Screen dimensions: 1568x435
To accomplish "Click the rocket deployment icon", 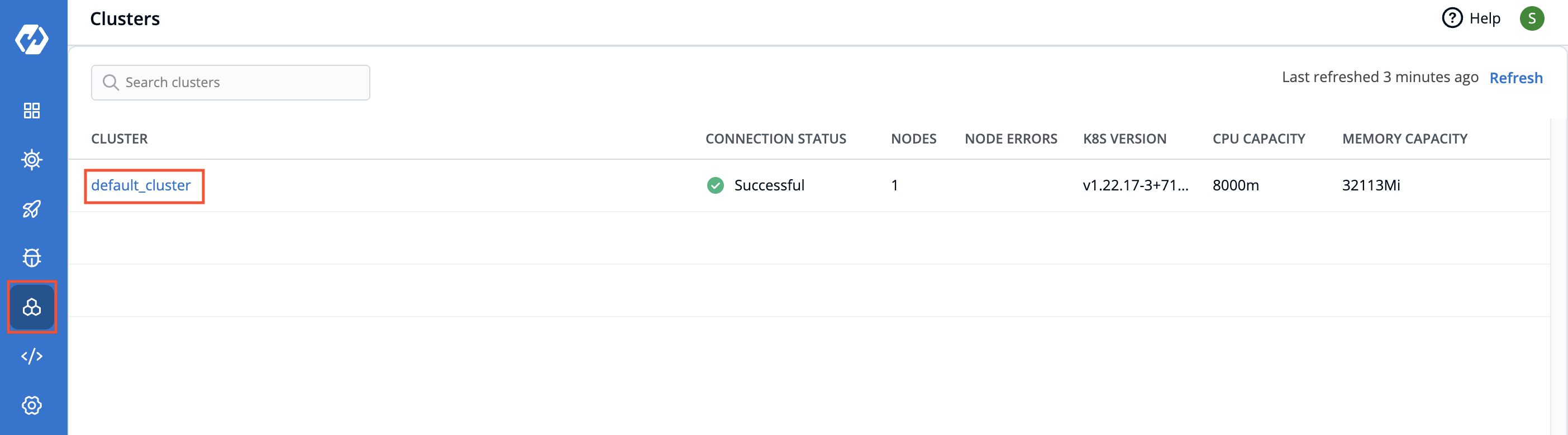I will [32, 209].
